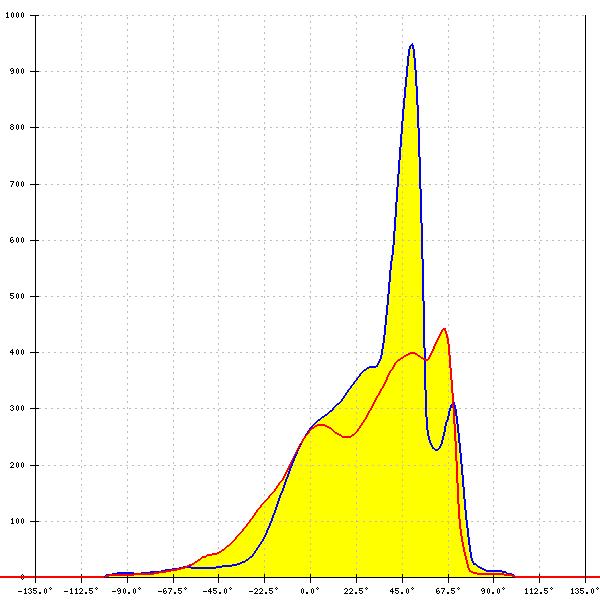The height and width of the screenshot is (600, 600).
Task: Click the 500 y-axis label
Action: [17, 296]
